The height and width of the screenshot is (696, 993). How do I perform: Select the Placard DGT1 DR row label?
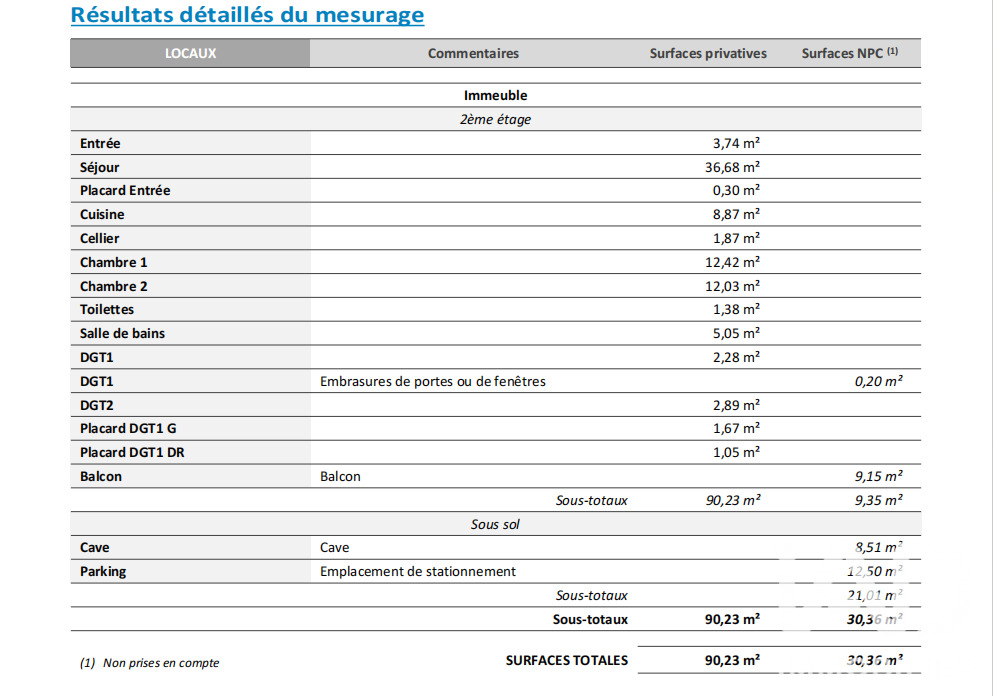132,452
